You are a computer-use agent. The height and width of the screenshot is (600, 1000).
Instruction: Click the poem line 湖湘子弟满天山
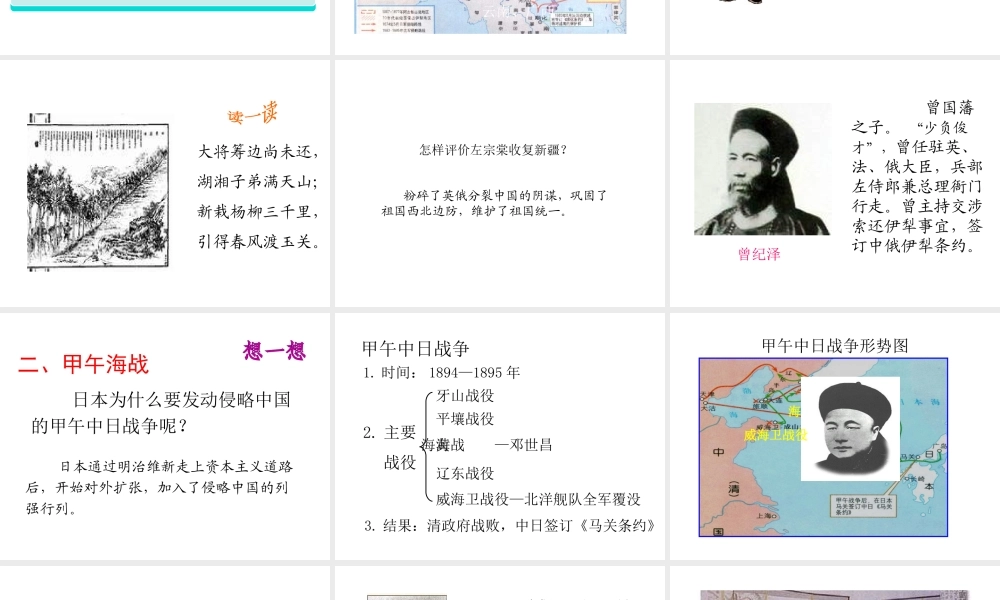[258, 182]
